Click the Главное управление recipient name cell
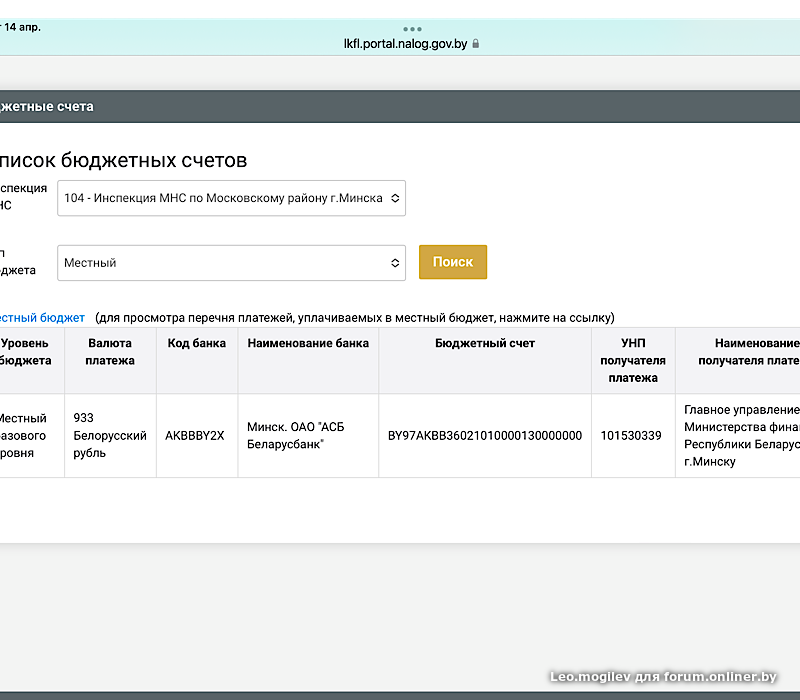Viewport: 800px width, 700px height. (x=740, y=436)
